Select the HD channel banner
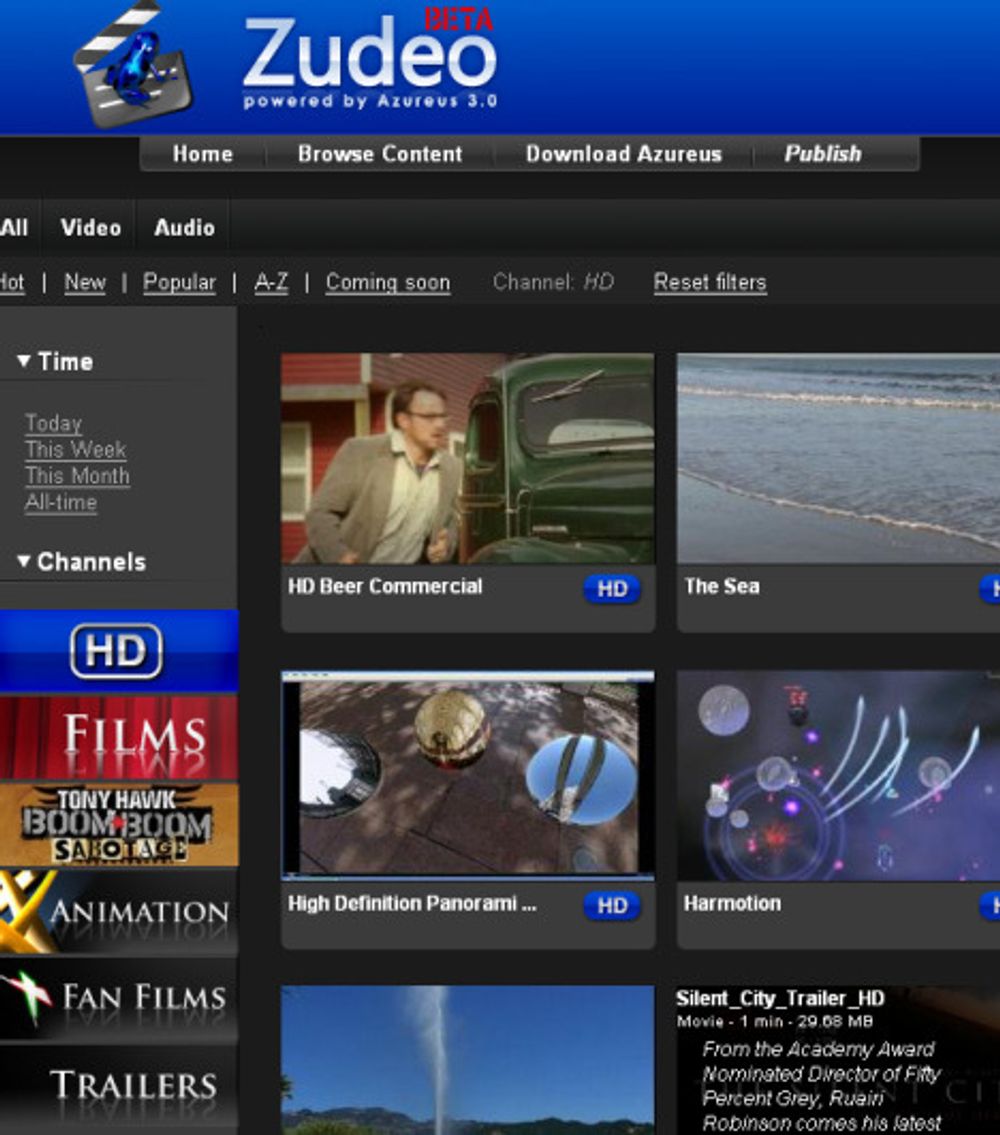Image resolution: width=1000 pixels, height=1135 pixels. click(119, 651)
